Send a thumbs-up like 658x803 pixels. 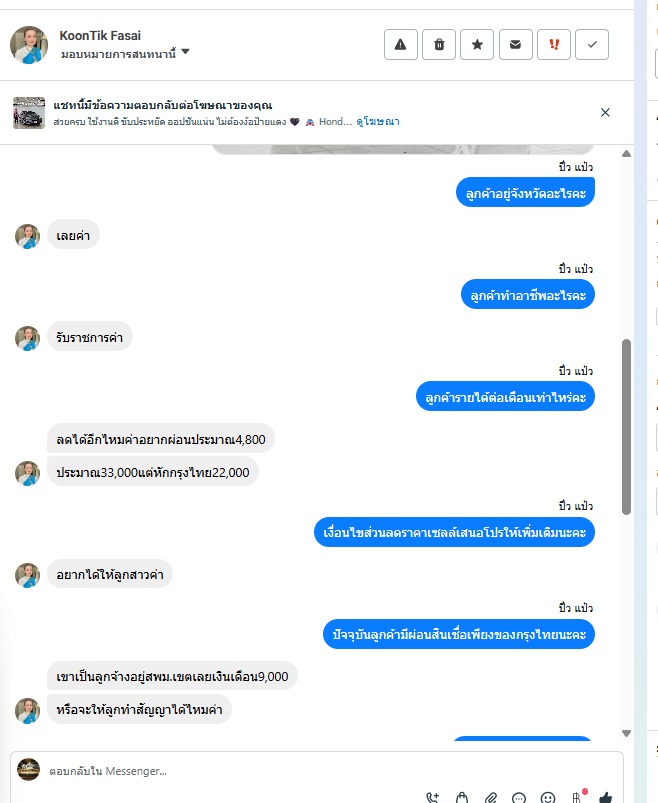tap(606, 797)
